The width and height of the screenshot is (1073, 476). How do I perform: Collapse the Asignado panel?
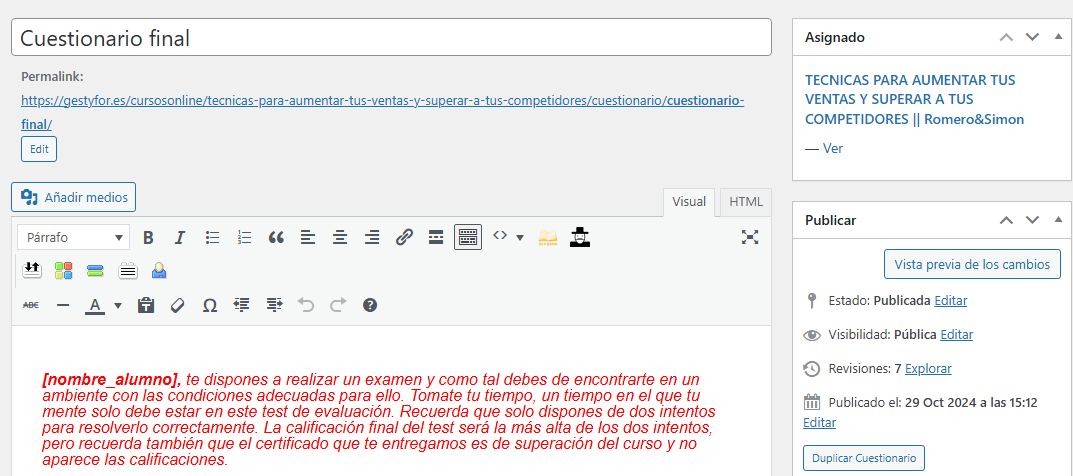(x=1059, y=37)
